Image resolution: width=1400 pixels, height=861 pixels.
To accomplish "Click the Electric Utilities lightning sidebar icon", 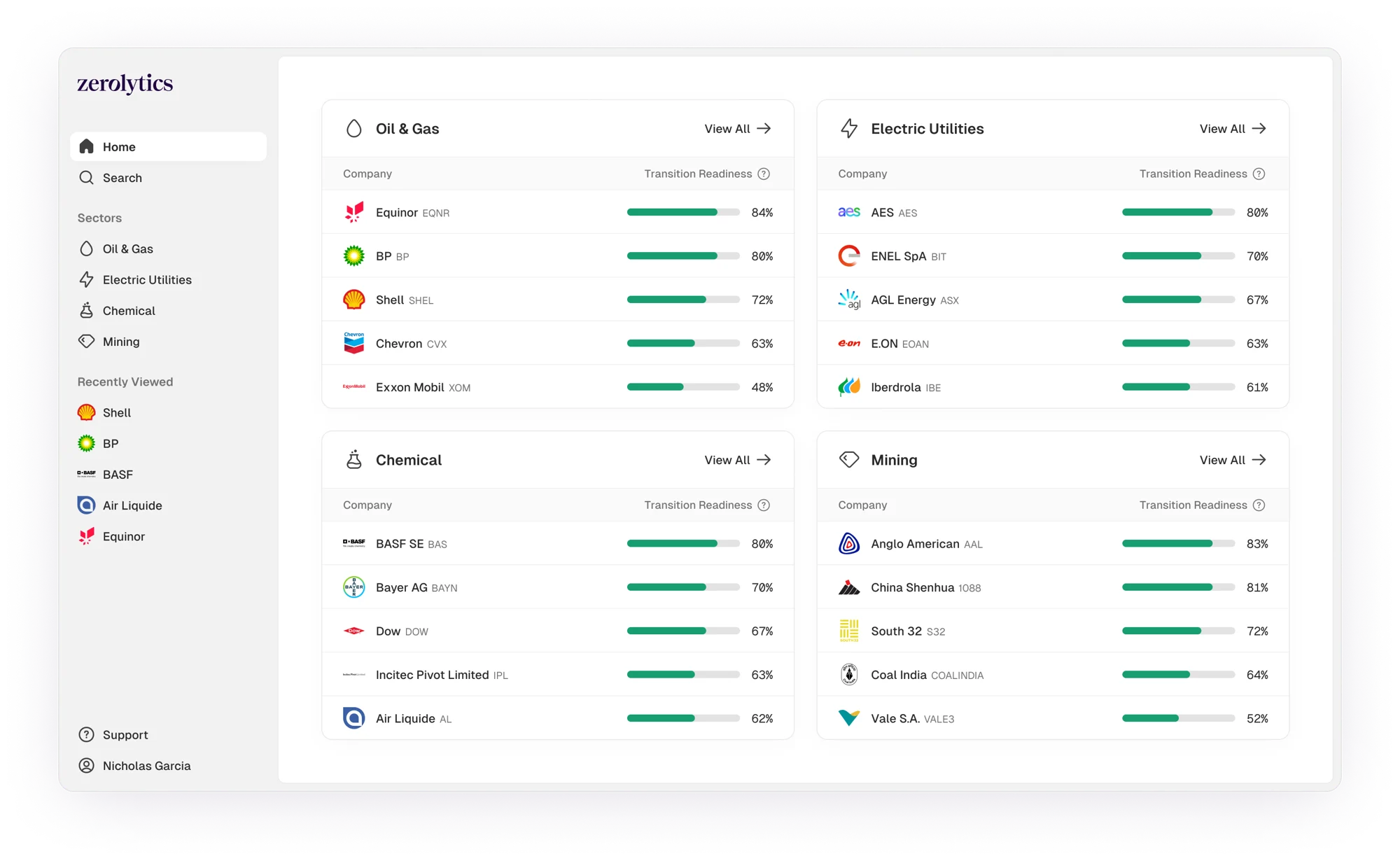I will coord(86,280).
